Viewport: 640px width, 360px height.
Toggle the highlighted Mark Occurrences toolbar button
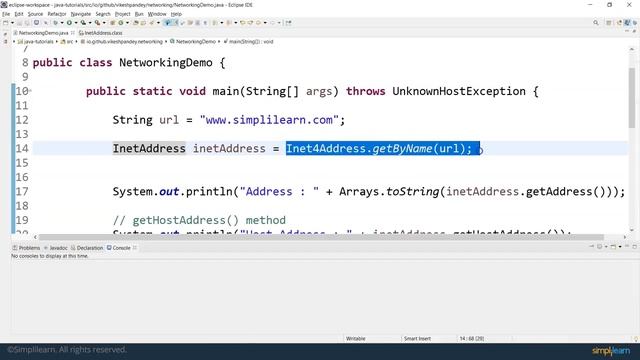[x=167, y=23]
